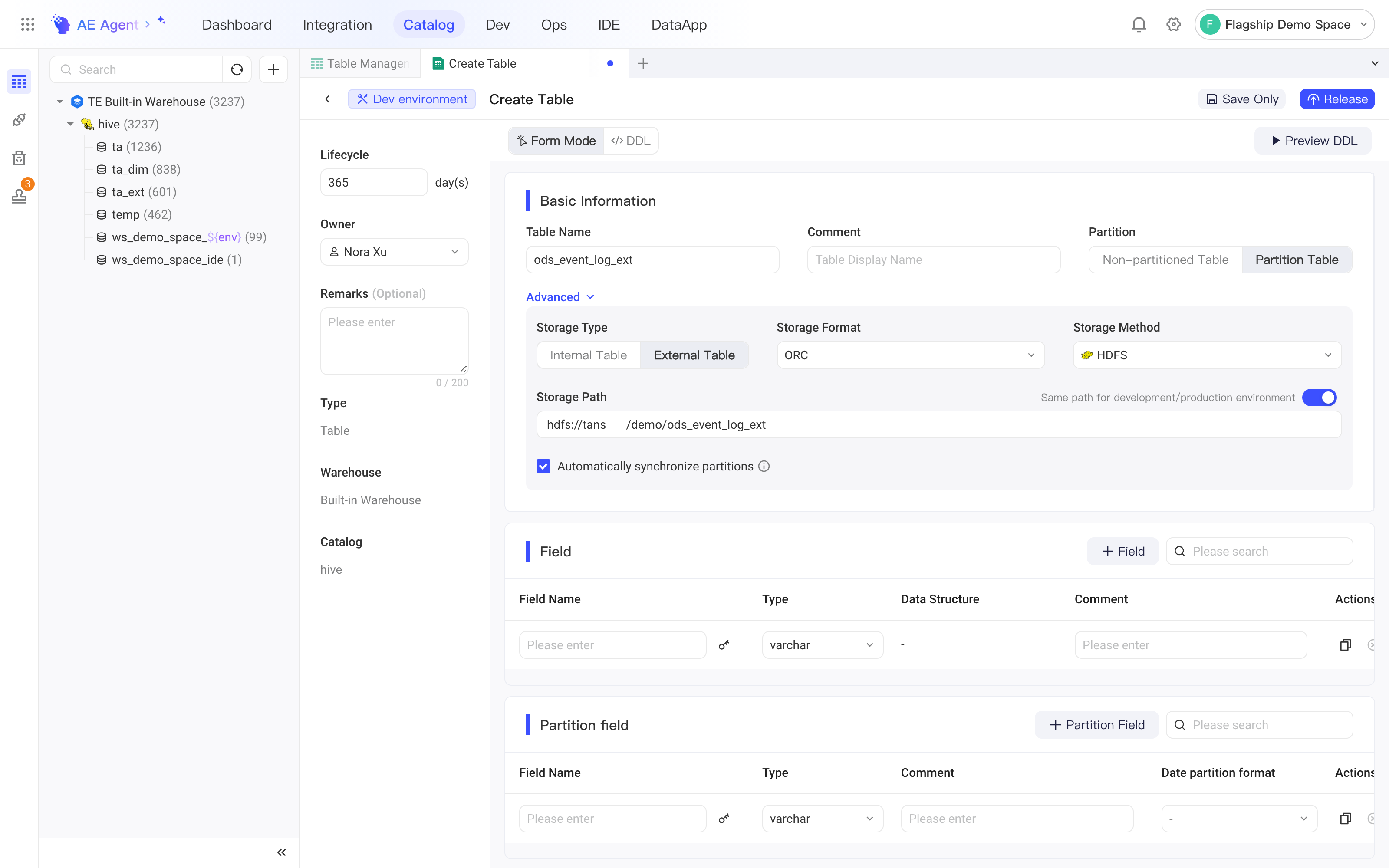Open the Owner Nora Xu dropdown
Image resolution: width=1389 pixels, height=868 pixels.
(x=394, y=252)
